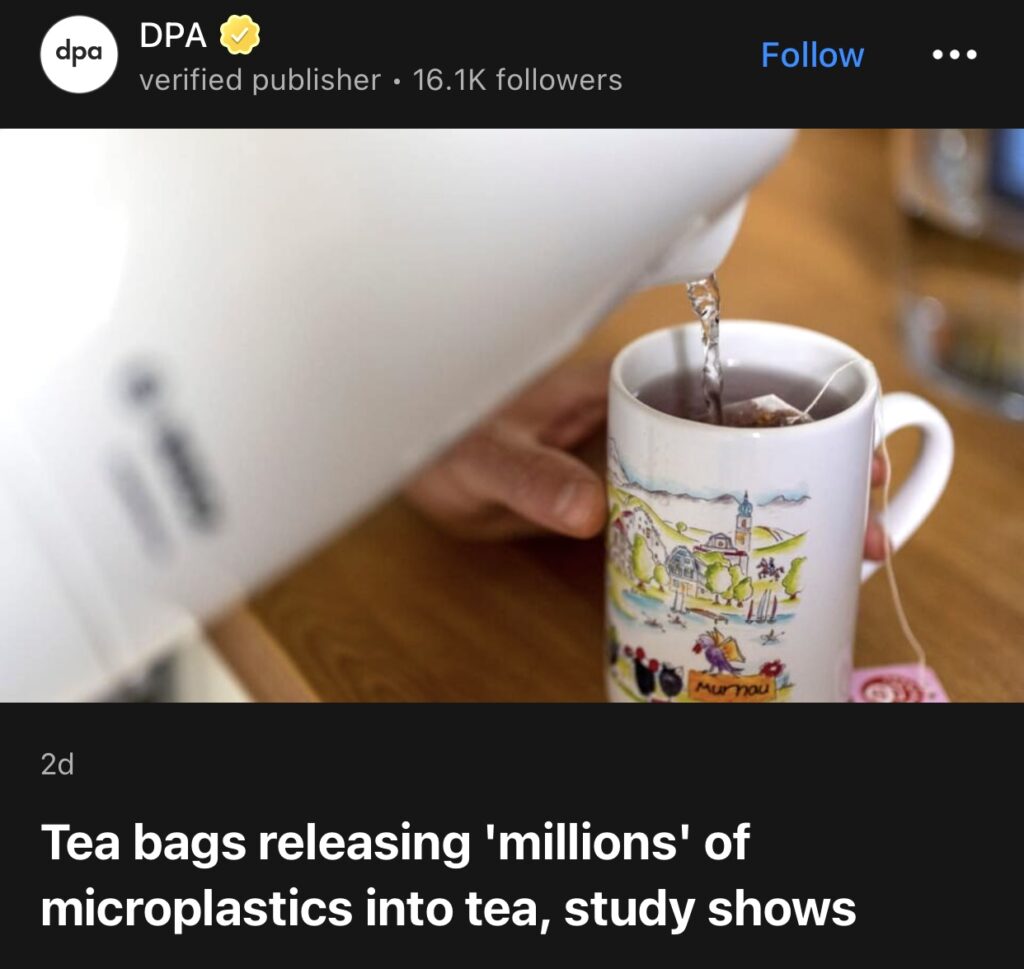Tap the illustrated Murnau mug in photo
Screen dimensions: 1024x969
click(x=741, y=516)
